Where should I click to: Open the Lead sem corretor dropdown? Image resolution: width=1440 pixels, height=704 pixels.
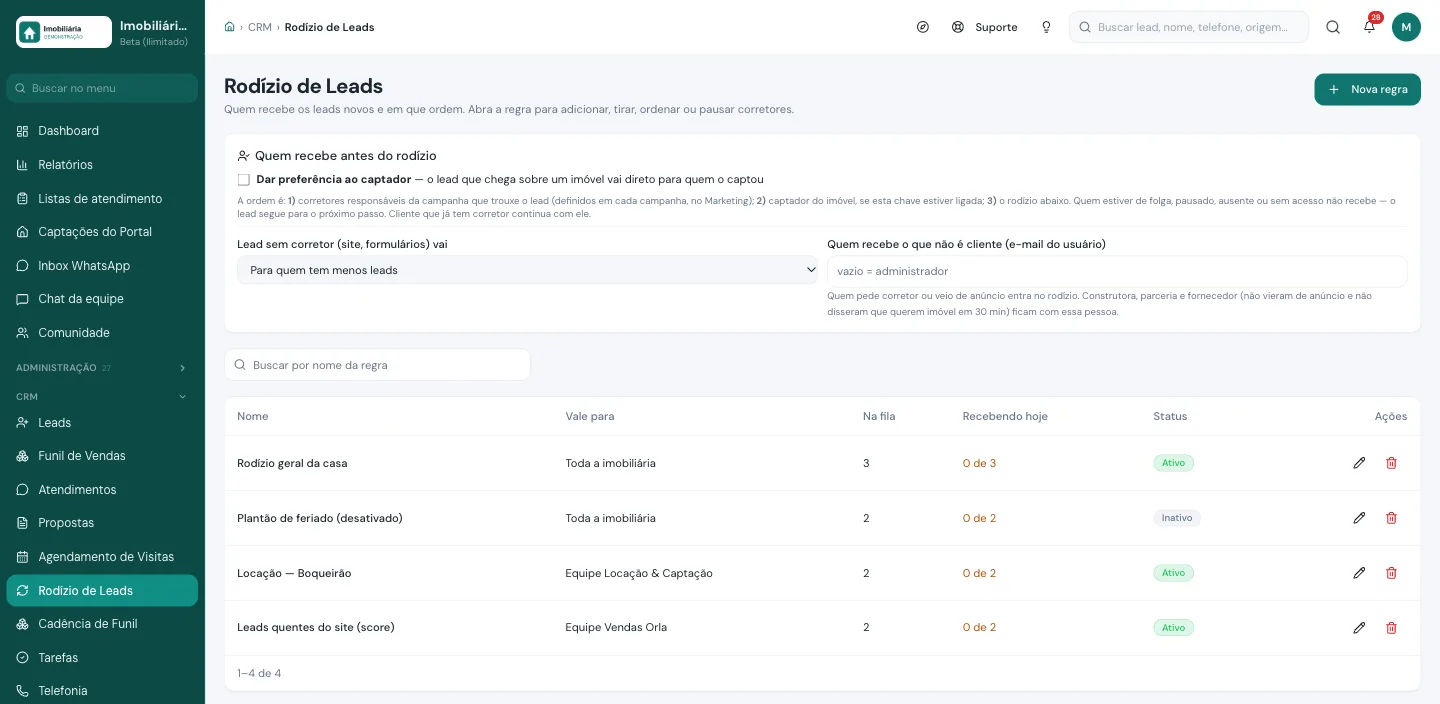(x=527, y=270)
